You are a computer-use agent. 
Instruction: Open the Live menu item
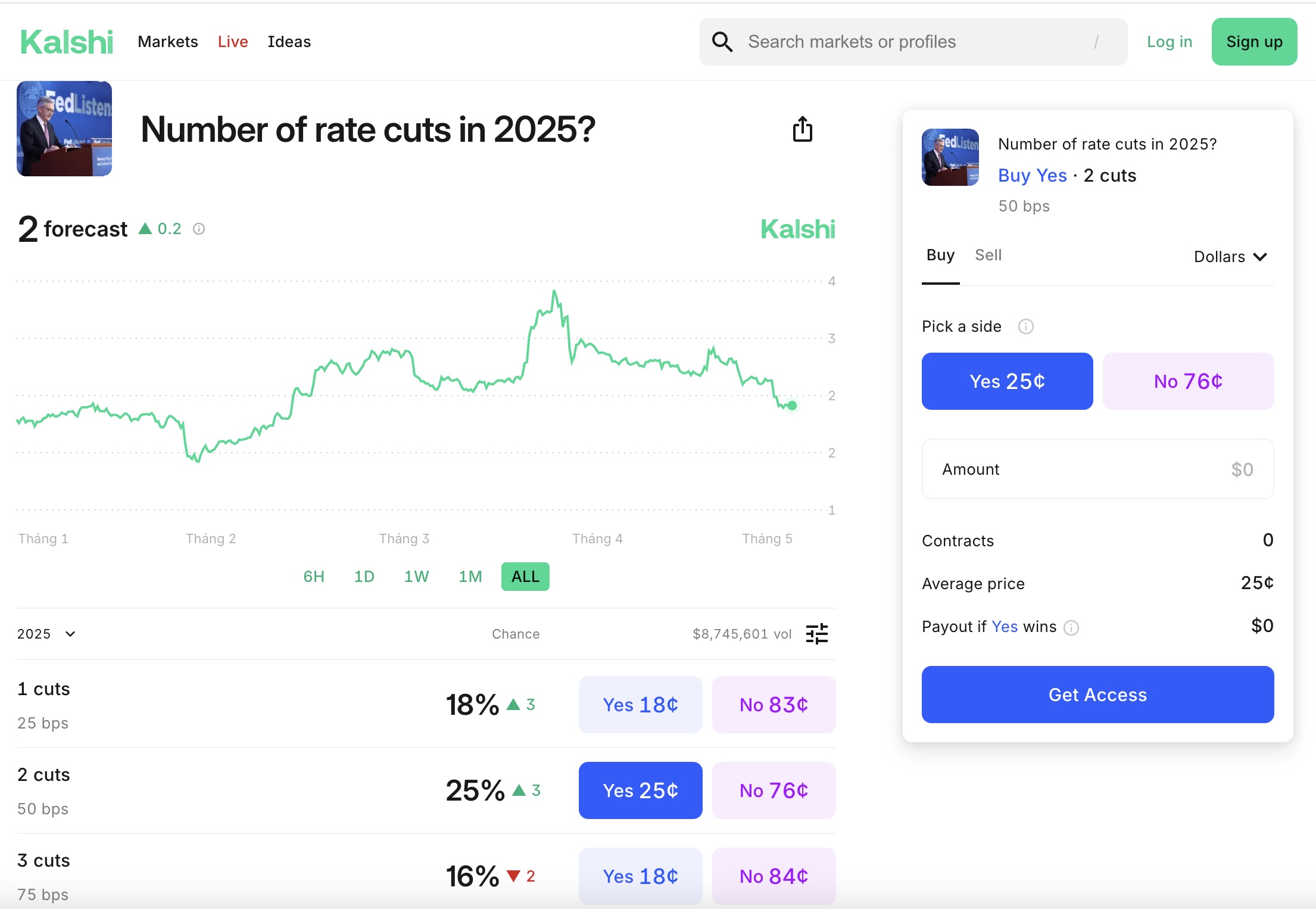coord(233,42)
